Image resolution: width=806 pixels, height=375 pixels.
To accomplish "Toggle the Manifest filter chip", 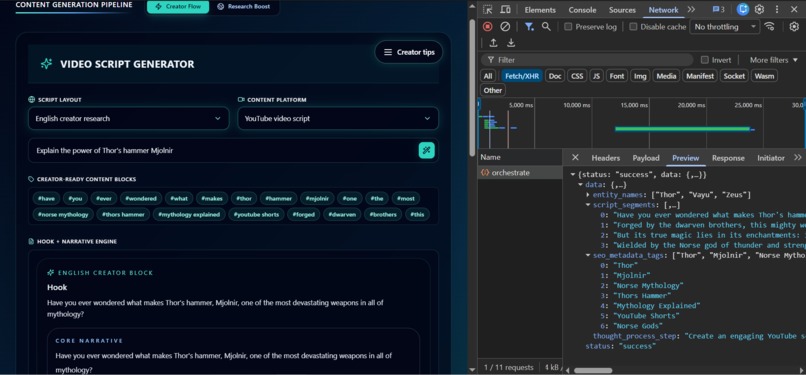I will (701, 76).
